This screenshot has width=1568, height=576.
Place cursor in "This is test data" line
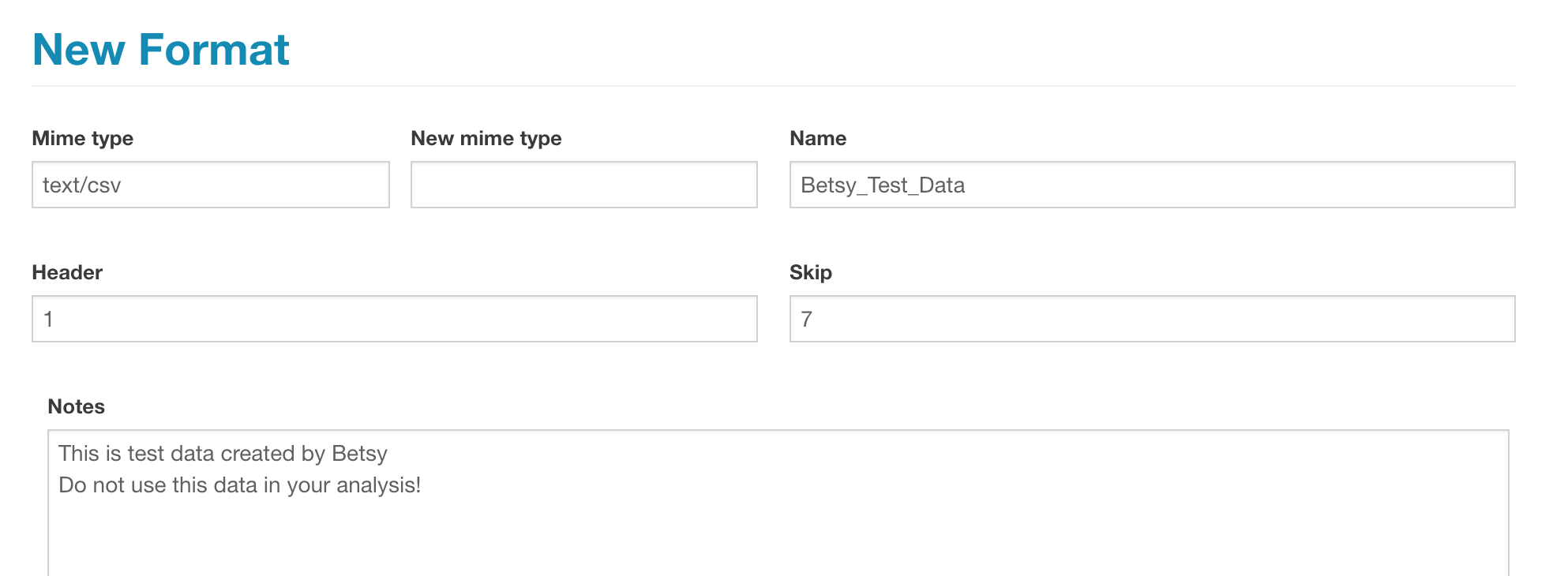(x=158, y=454)
